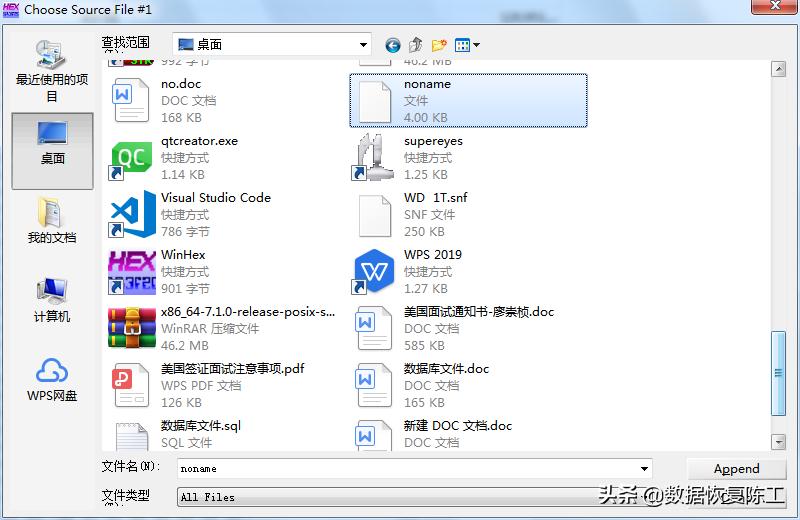Click the 'WPS 2019' name text
The width and height of the screenshot is (800, 520).
433,254
